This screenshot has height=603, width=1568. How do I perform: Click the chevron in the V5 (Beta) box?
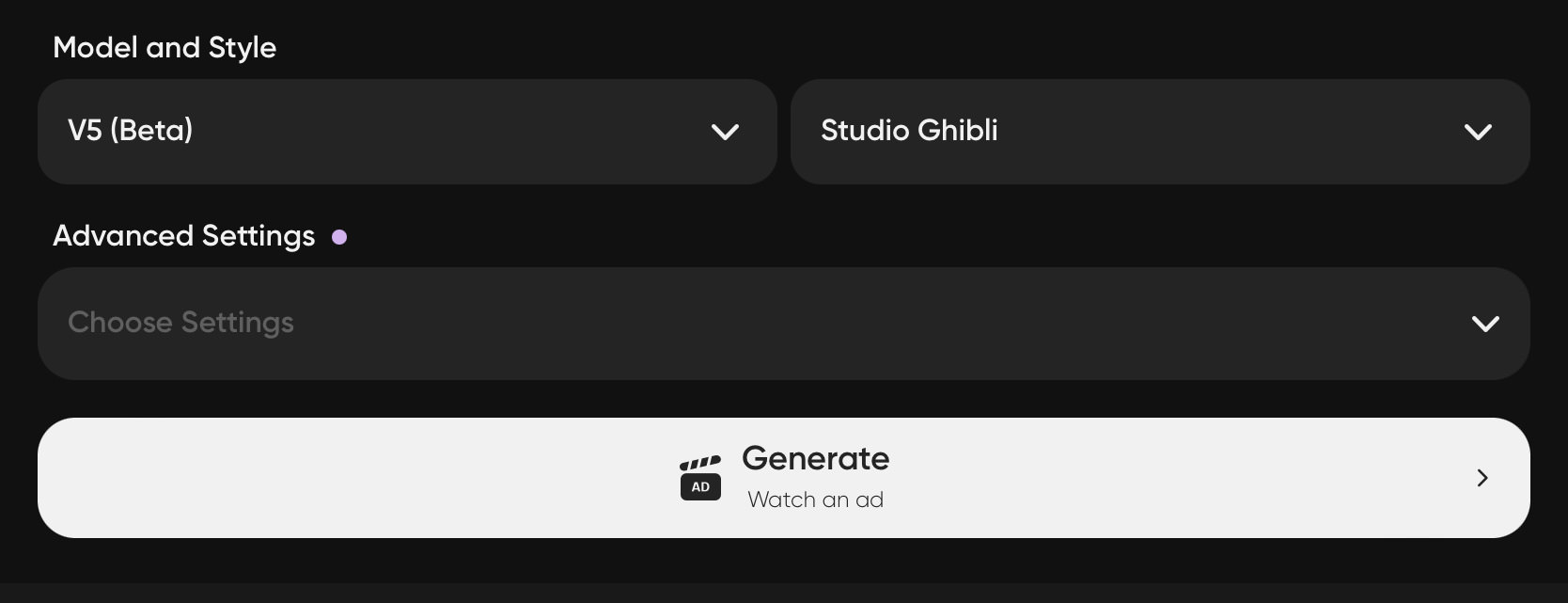point(725,132)
